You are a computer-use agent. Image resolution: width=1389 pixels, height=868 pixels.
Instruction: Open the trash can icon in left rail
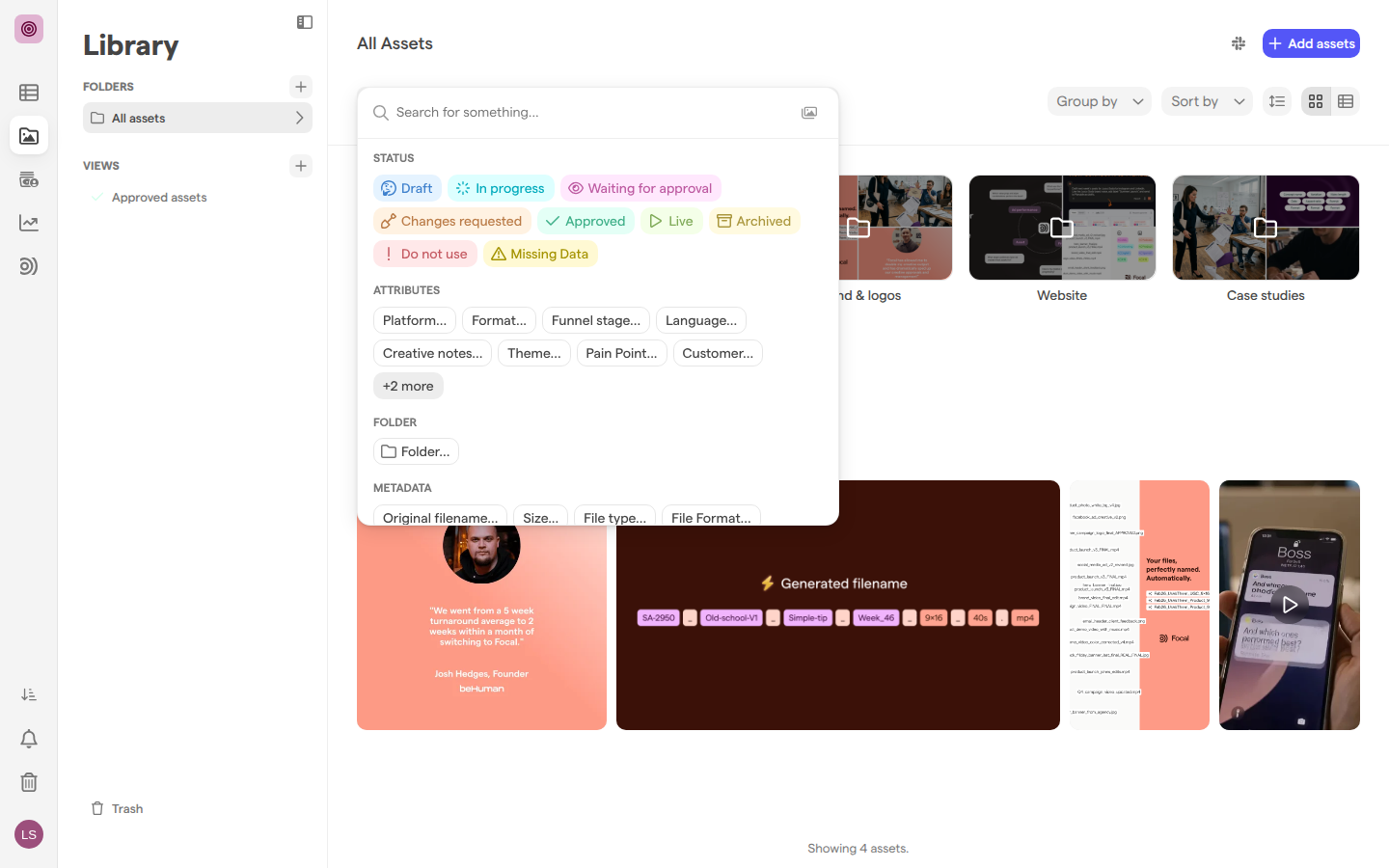(x=29, y=782)
